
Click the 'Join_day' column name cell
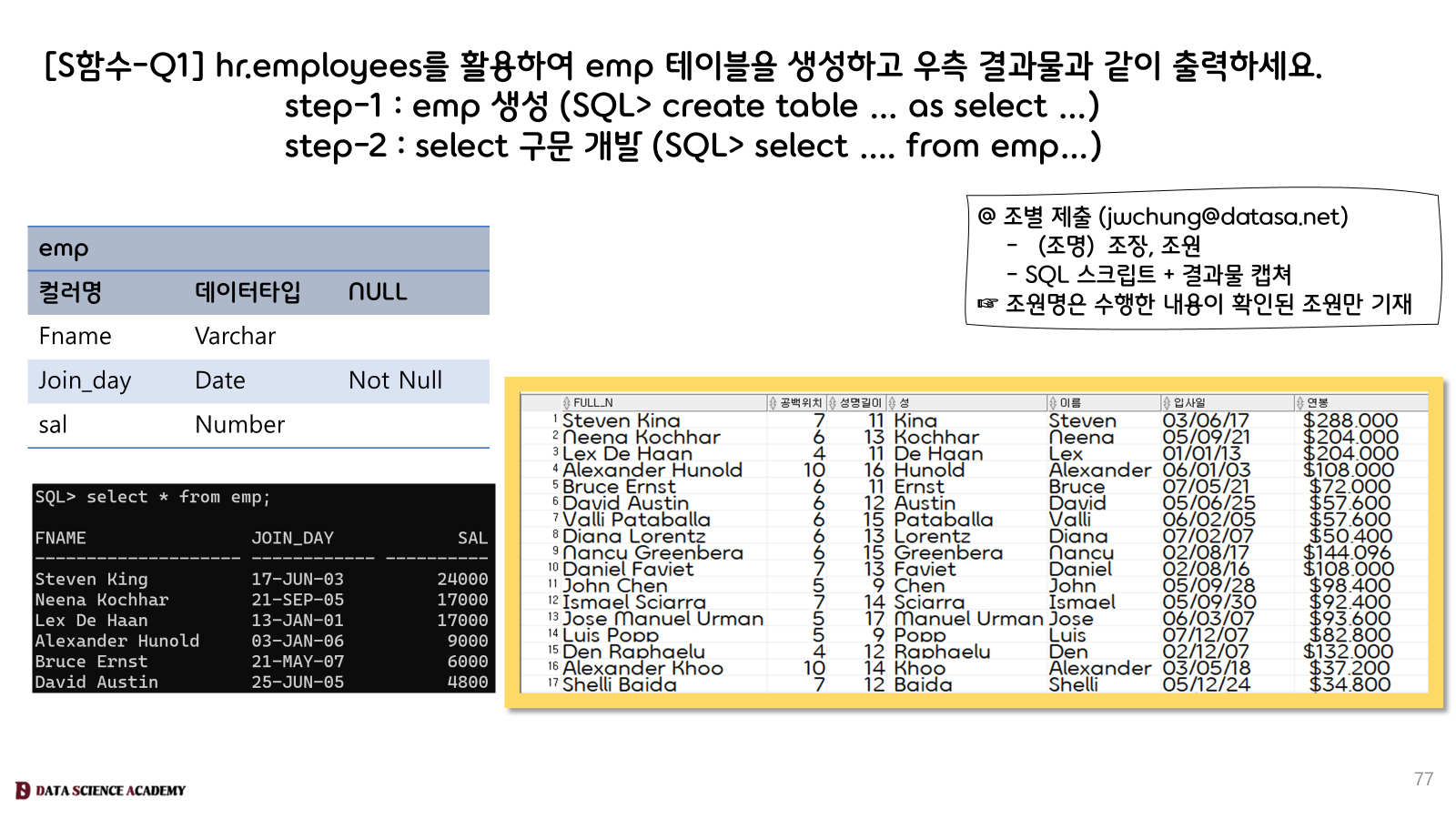(x=85, y=381)
